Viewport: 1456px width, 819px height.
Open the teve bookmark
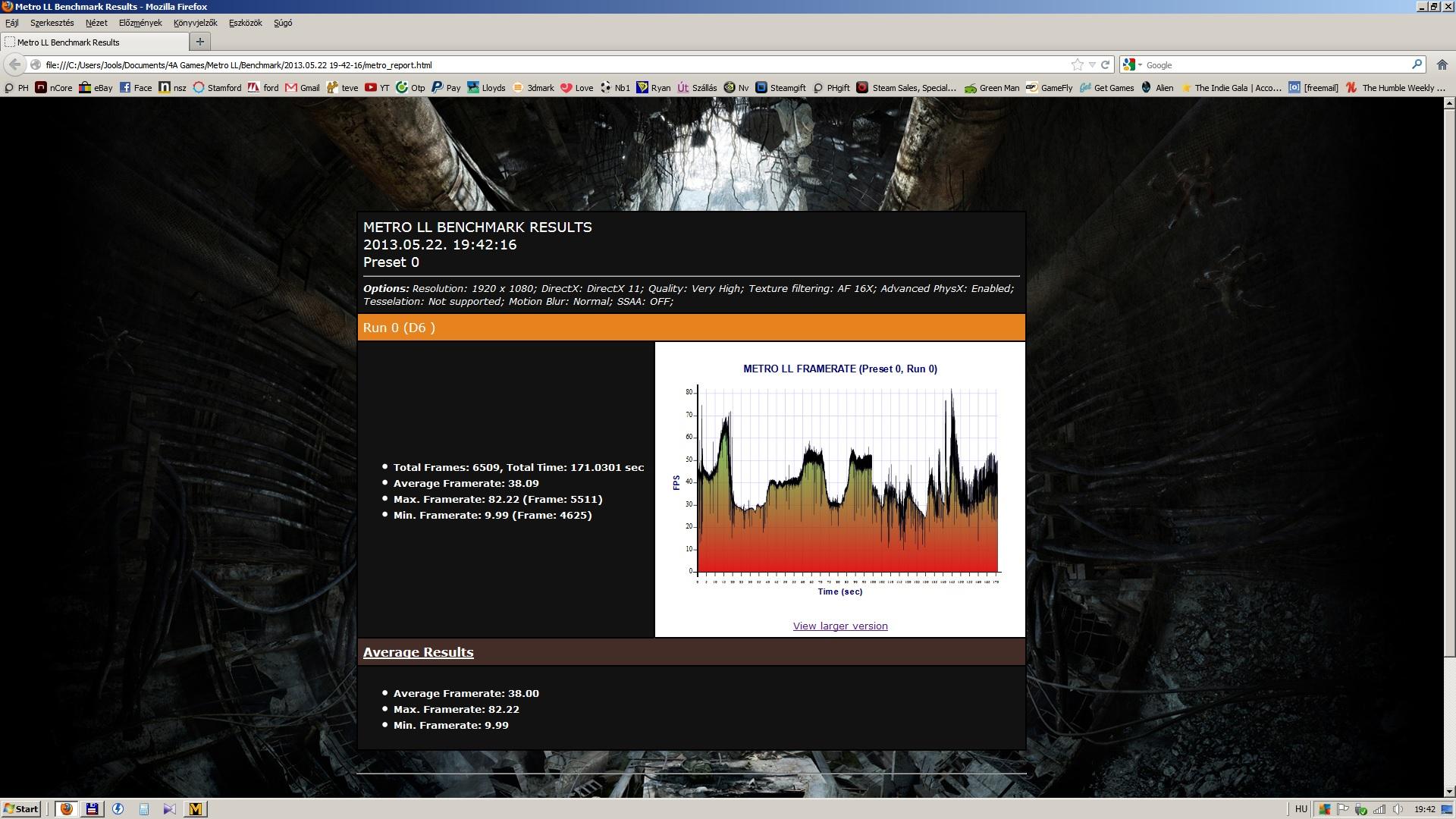point(342,87)
